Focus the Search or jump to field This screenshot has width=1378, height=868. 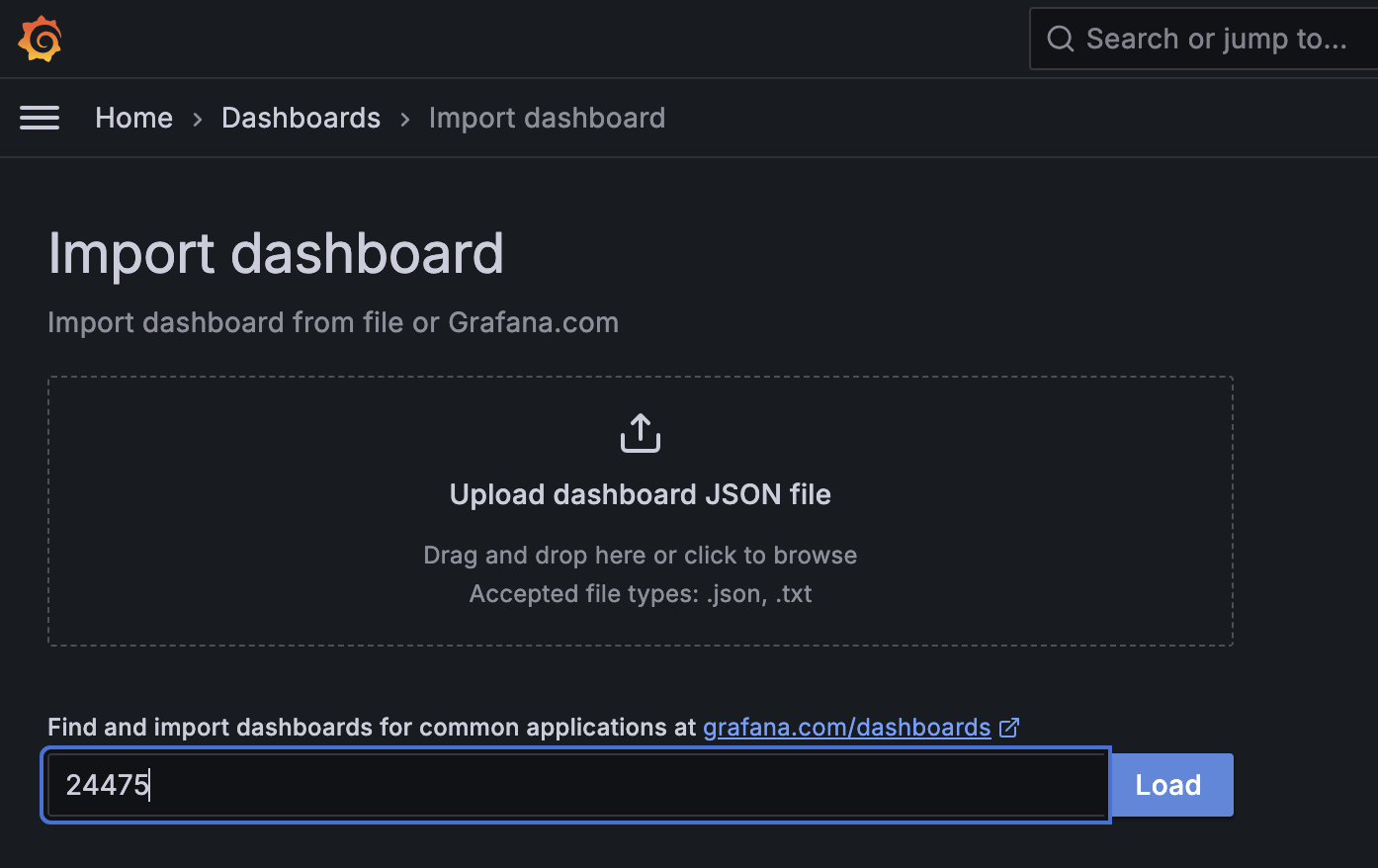[x=1204, y=39]
